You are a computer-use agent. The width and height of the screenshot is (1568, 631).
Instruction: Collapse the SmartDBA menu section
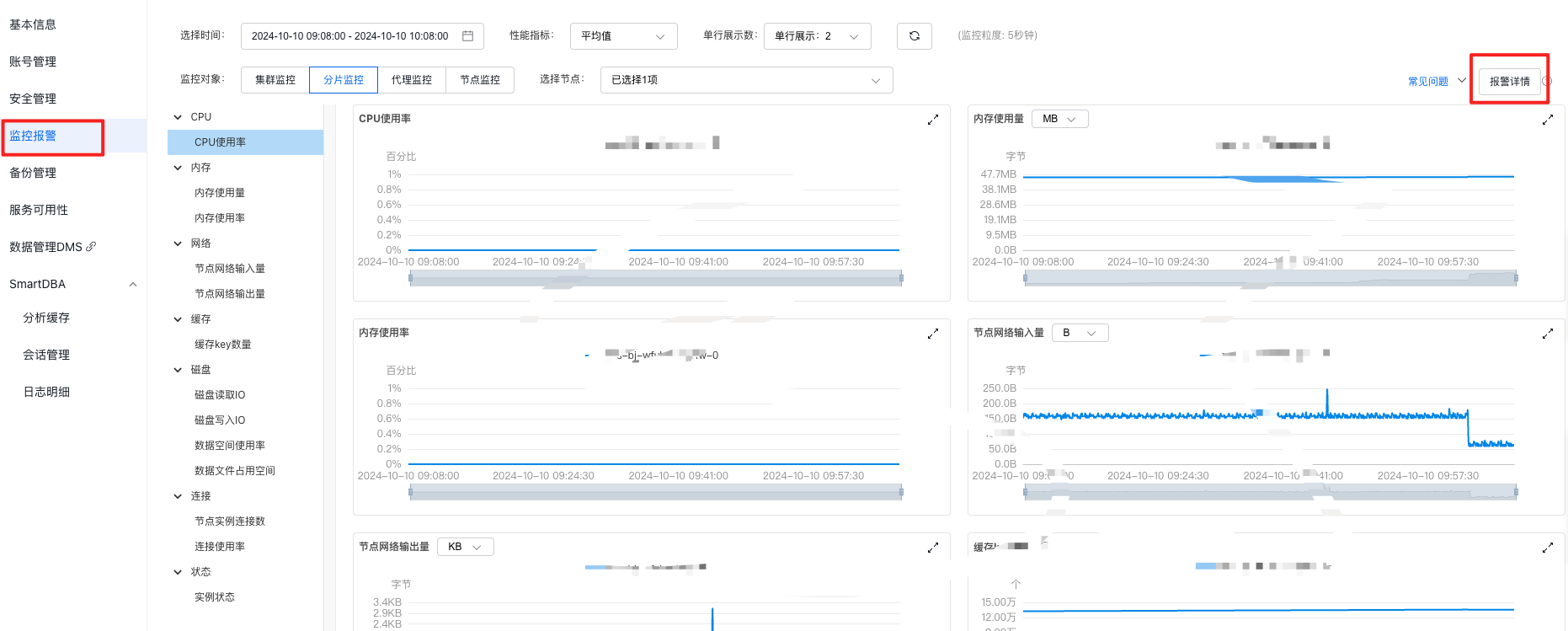(x=133, y=285)
